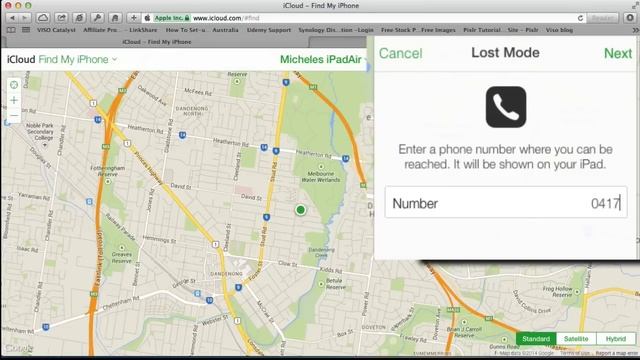Viewport: 640px width, 360px height.
Task: Click the Terms of Use map link
Action: 575,353
